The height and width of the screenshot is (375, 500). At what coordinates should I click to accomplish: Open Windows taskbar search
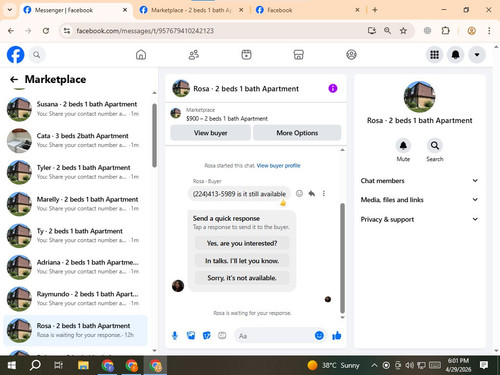(x=35, y=365)
